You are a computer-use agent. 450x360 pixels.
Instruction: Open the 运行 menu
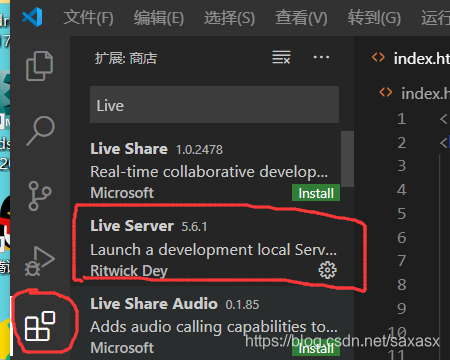pos(435,18)
